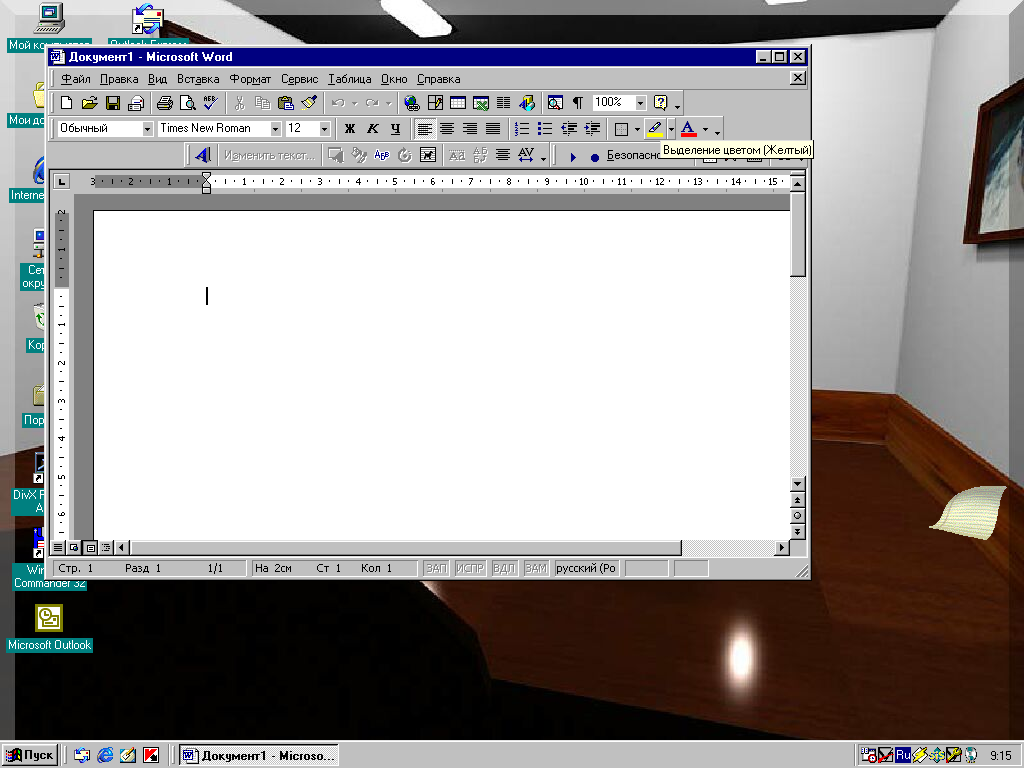
Task: Align text to the right
Action: click(470, 129)
